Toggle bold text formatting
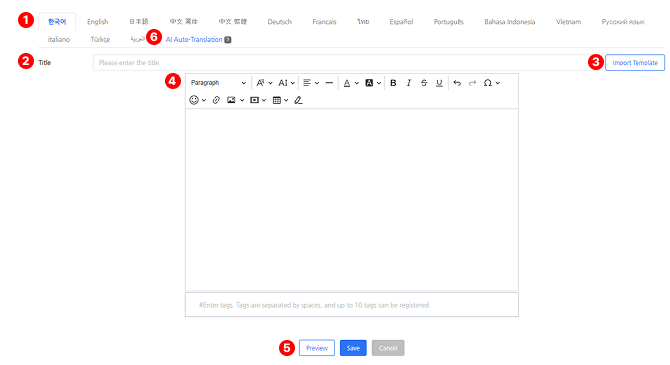The image size is (670, 365). 393,83
